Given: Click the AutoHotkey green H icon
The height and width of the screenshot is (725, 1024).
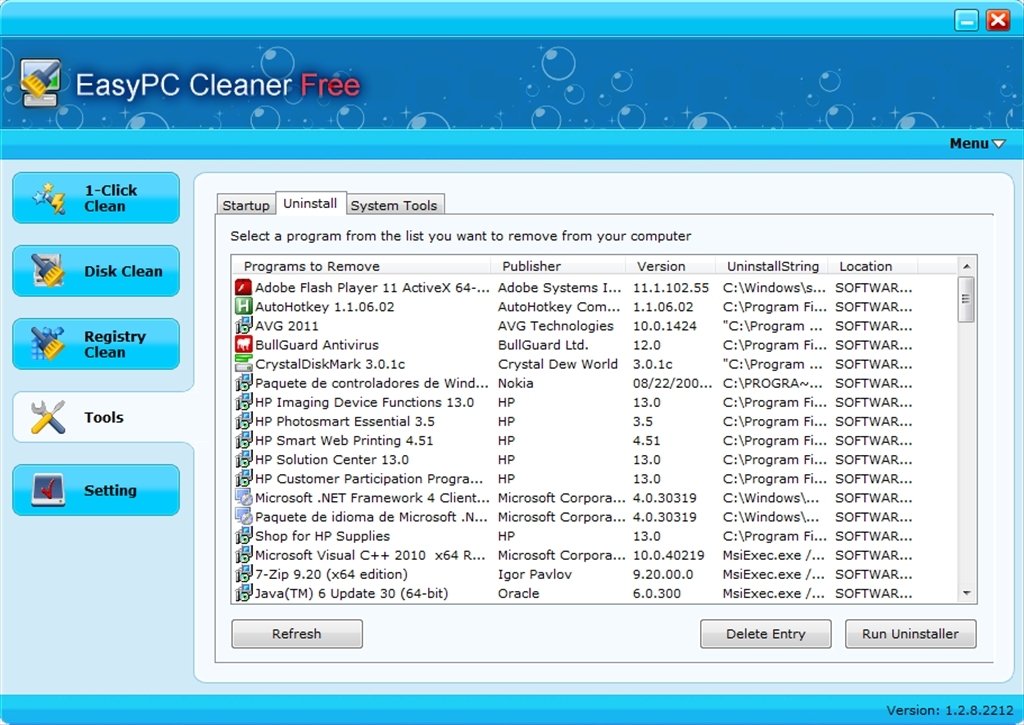Looking at the screenshot, I should pos(244,306).
